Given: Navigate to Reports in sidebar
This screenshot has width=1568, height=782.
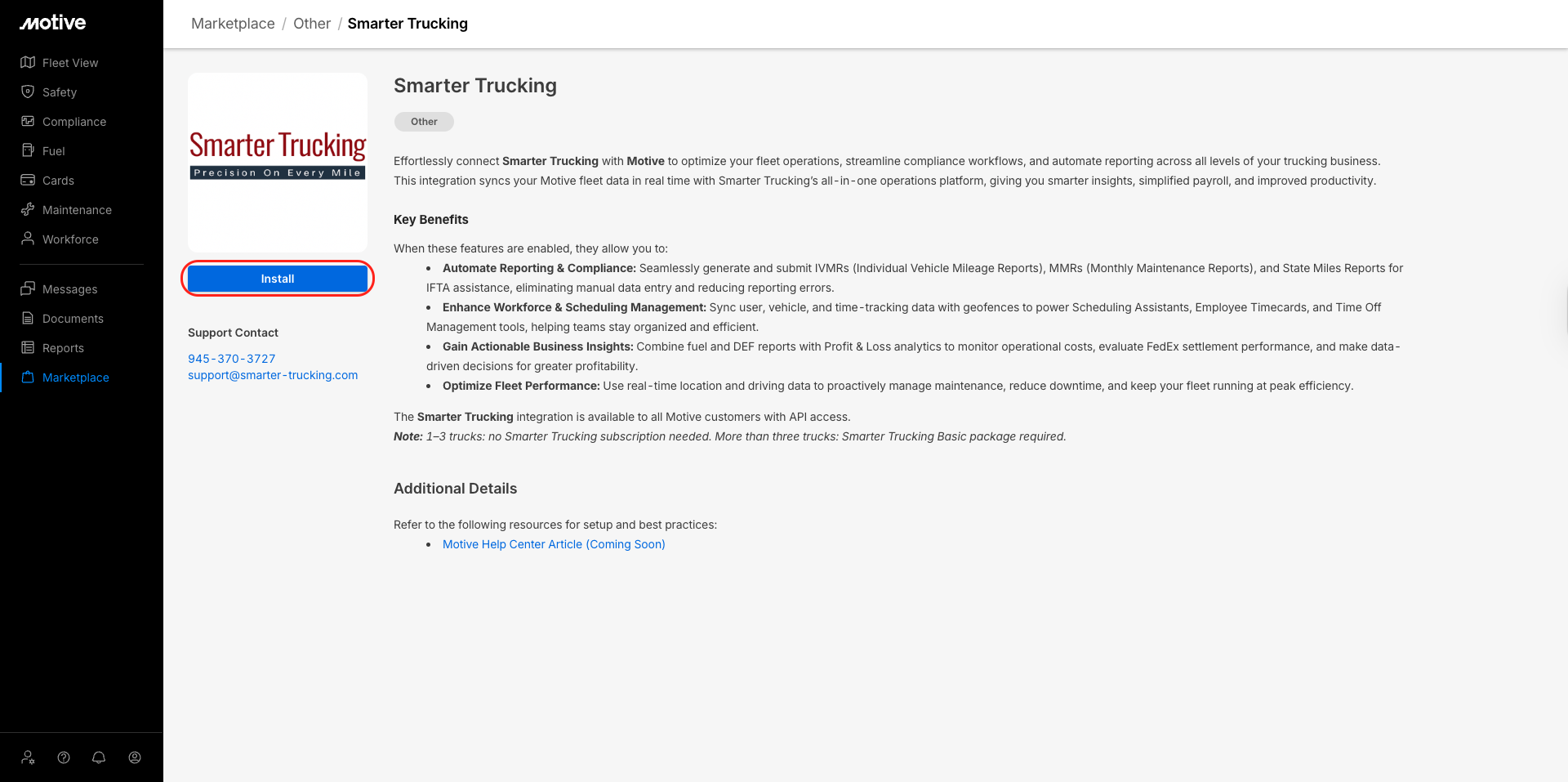Looking at the screenshot, I should [63, 348].
